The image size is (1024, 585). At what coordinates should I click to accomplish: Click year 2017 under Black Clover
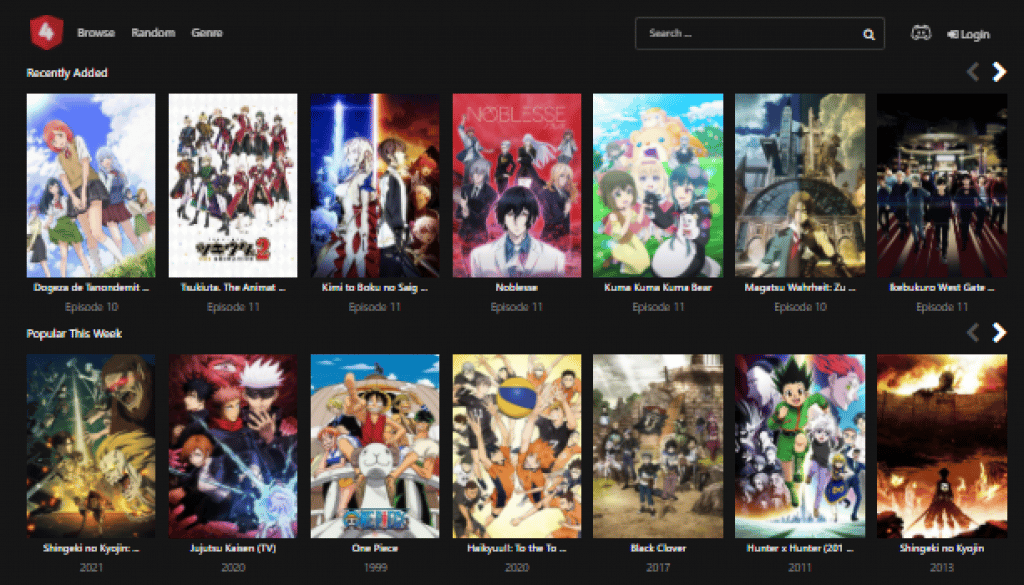point(658,568)
